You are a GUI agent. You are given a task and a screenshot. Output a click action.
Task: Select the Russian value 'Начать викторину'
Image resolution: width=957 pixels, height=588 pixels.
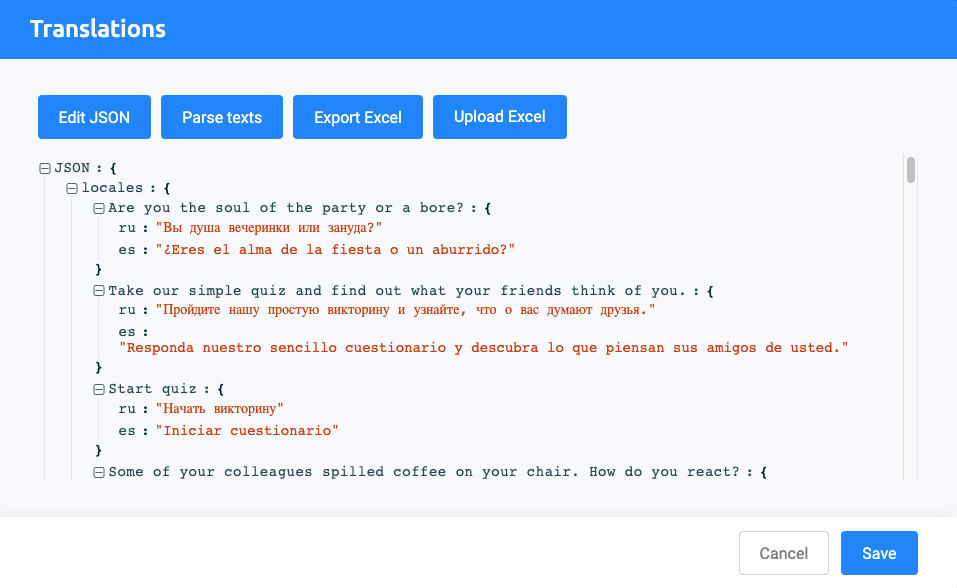point(220,409)
